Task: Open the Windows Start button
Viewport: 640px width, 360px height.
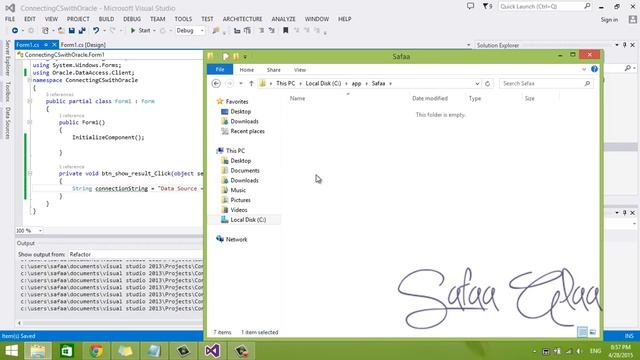Action: [11, 351]
